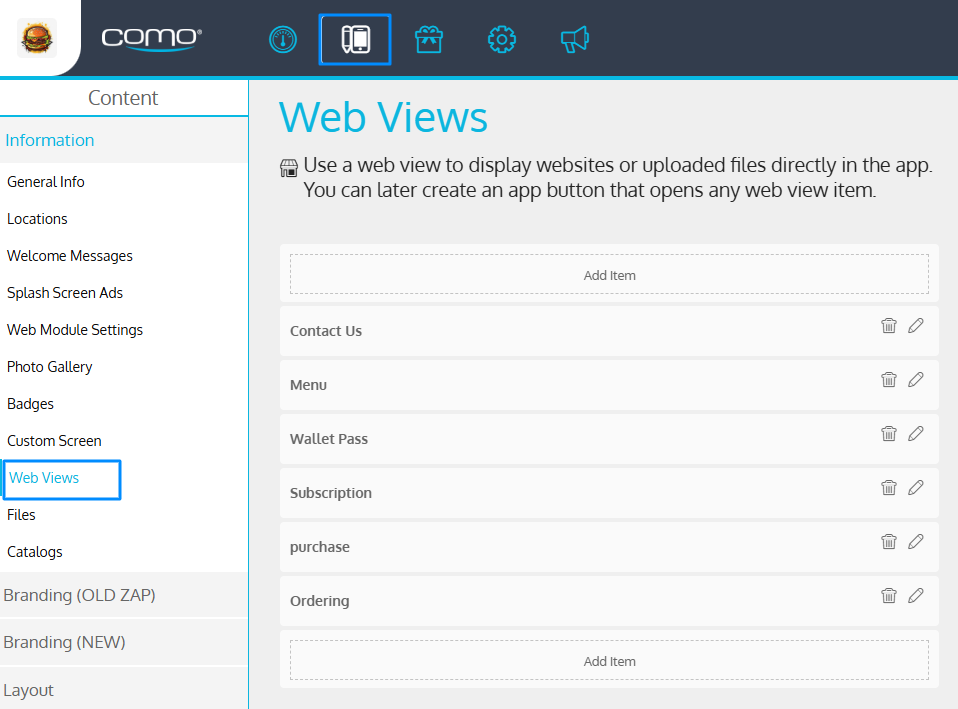Expand the Branding (OLD ZAP) section
The image size is (958, 709).
tap(80, 595)
